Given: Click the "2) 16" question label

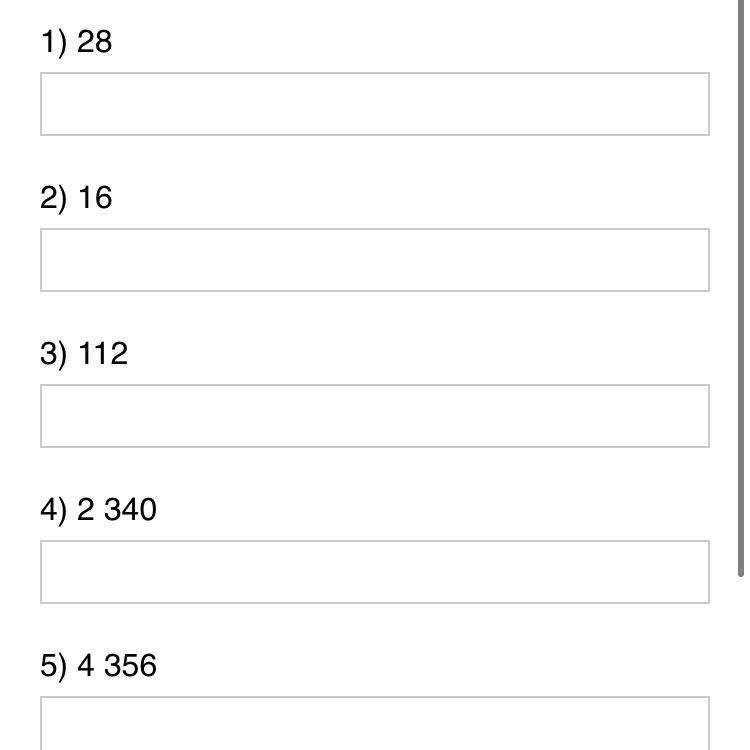Looking at the screenshot, I should [x=77, y=198].
